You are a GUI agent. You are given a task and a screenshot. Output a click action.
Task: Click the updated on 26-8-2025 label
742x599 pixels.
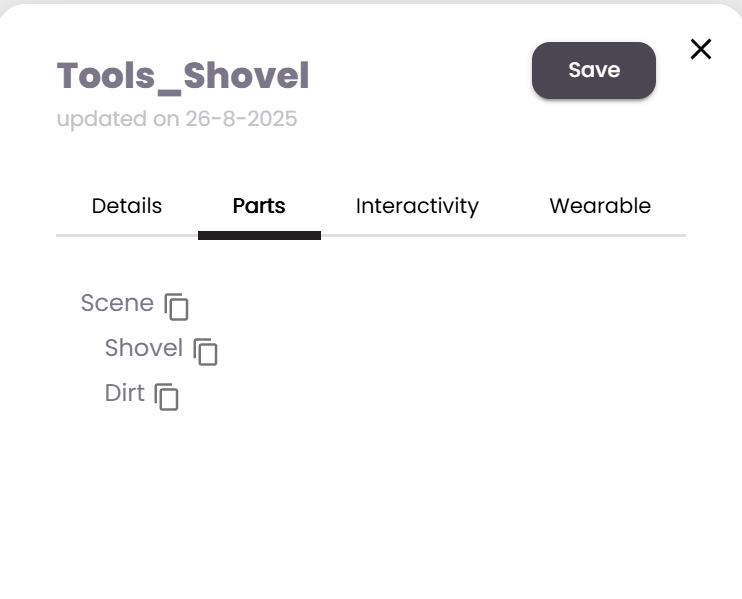tap(177, 119)
